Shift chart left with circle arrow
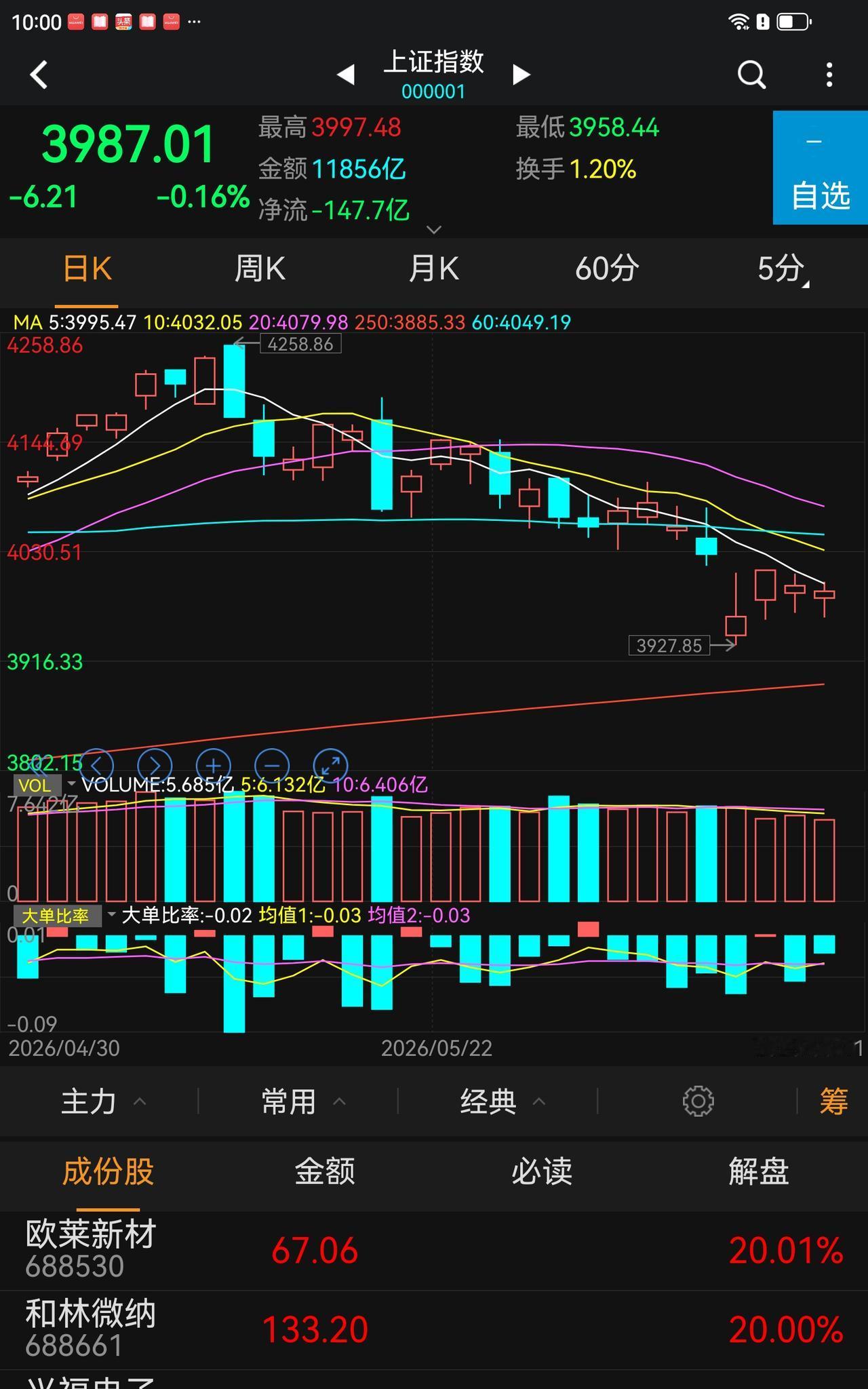The width and height of the screenshot is (868, 1389). click(96, 766)
